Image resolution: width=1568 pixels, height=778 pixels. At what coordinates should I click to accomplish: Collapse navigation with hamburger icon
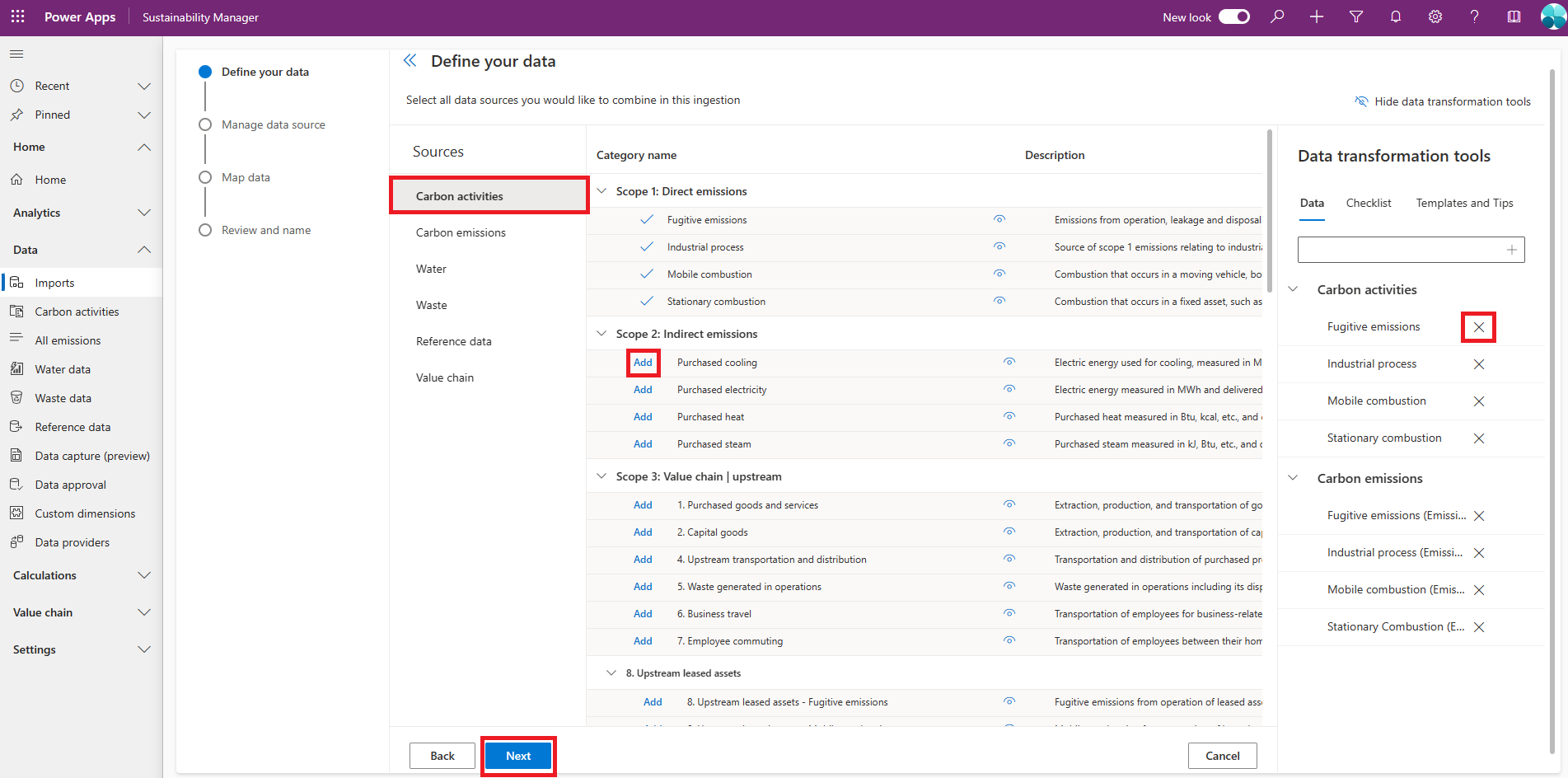click(x=16, y=54)
